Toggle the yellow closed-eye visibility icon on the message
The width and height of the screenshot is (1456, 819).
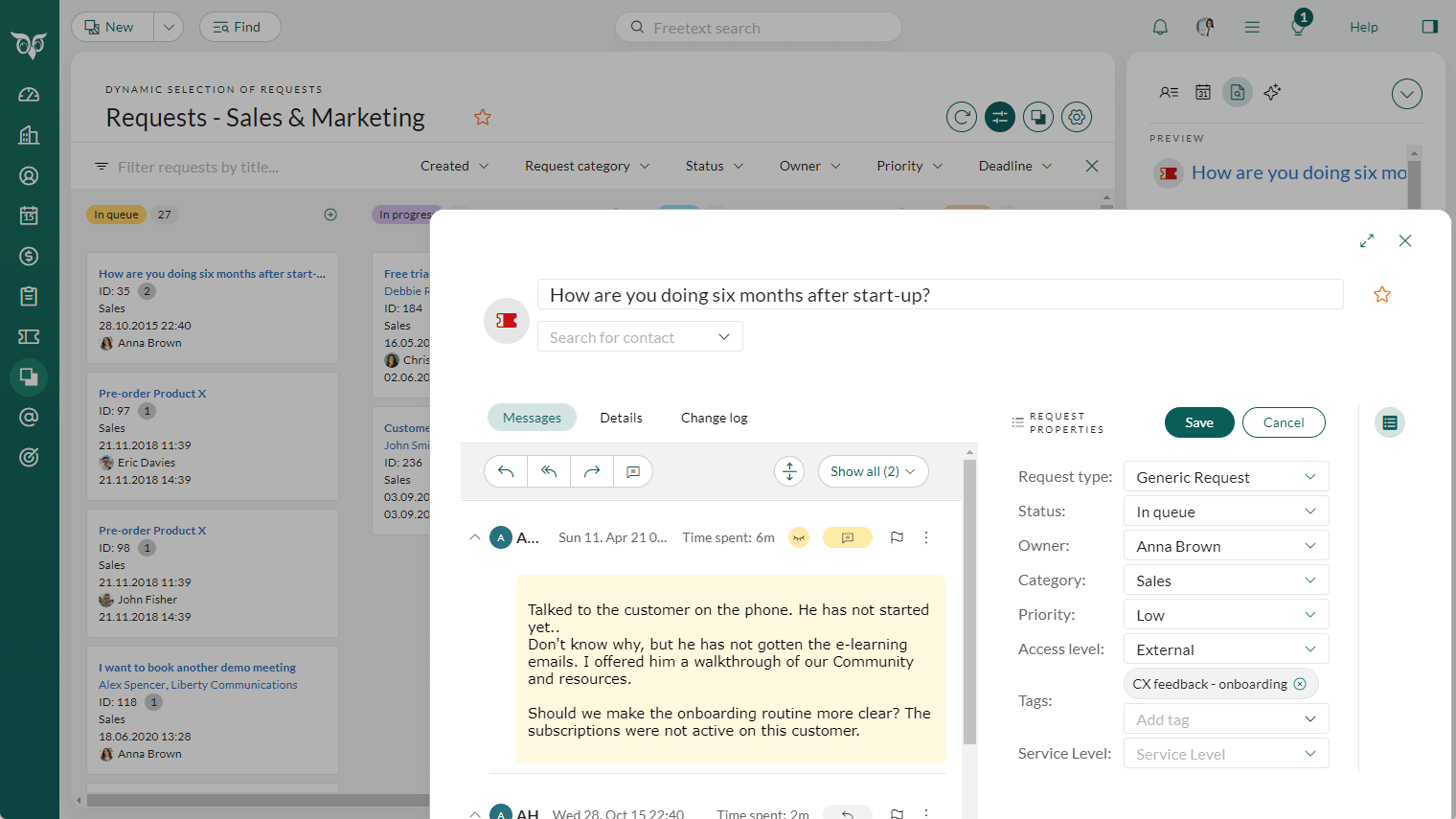coord(799,537)
